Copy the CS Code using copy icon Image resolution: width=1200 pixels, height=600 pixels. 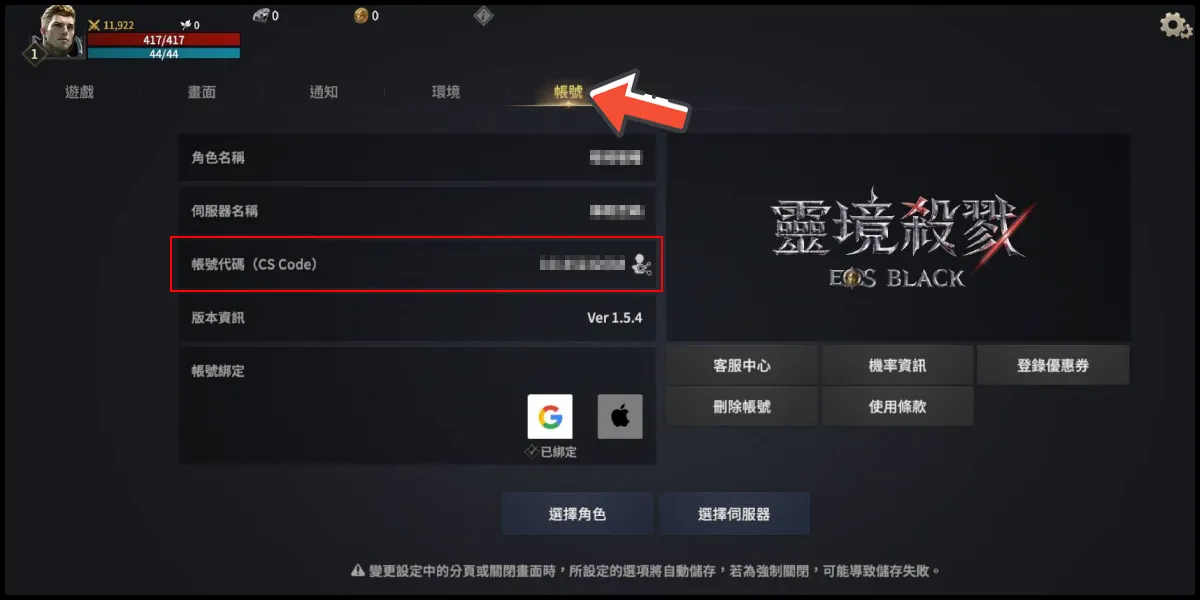(x=642, y=264)
